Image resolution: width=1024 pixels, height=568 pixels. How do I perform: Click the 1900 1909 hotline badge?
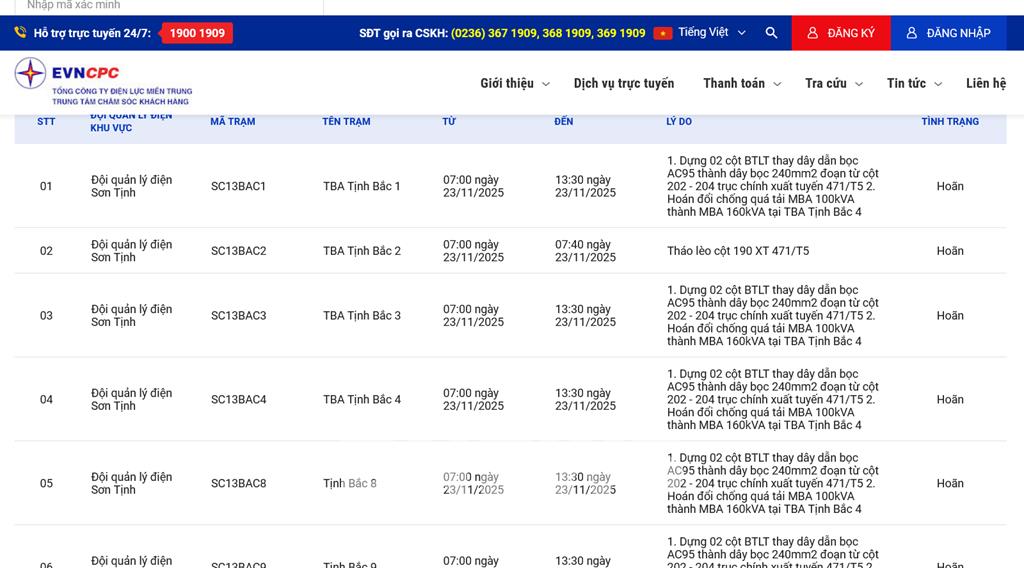pos(197,33)
